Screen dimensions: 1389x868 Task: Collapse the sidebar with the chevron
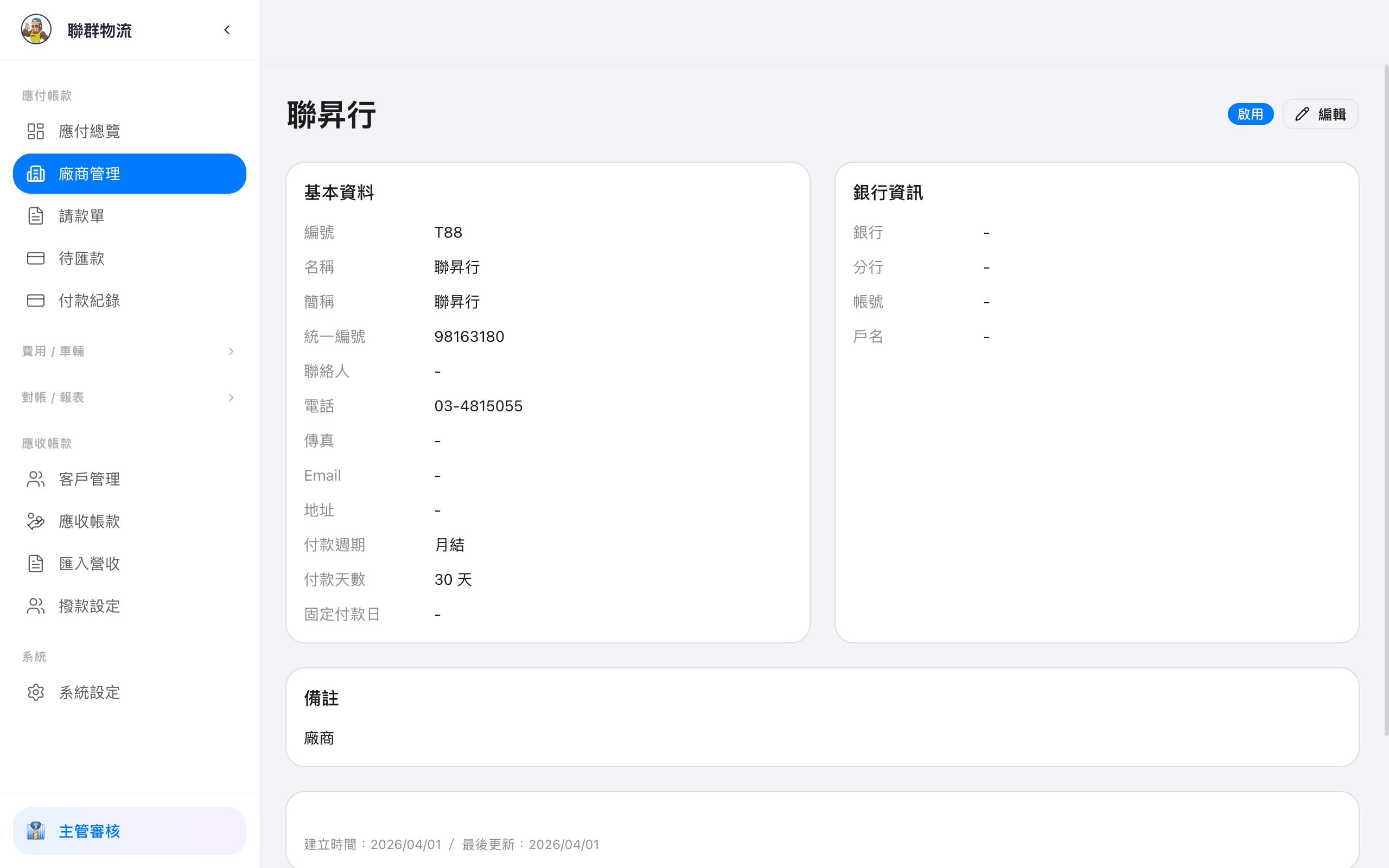226,30
